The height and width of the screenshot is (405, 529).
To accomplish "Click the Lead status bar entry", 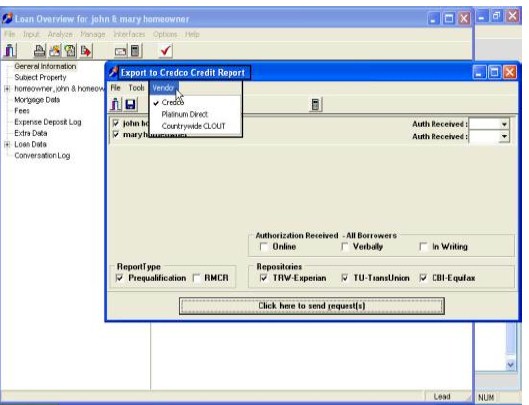I will [442, 397].
